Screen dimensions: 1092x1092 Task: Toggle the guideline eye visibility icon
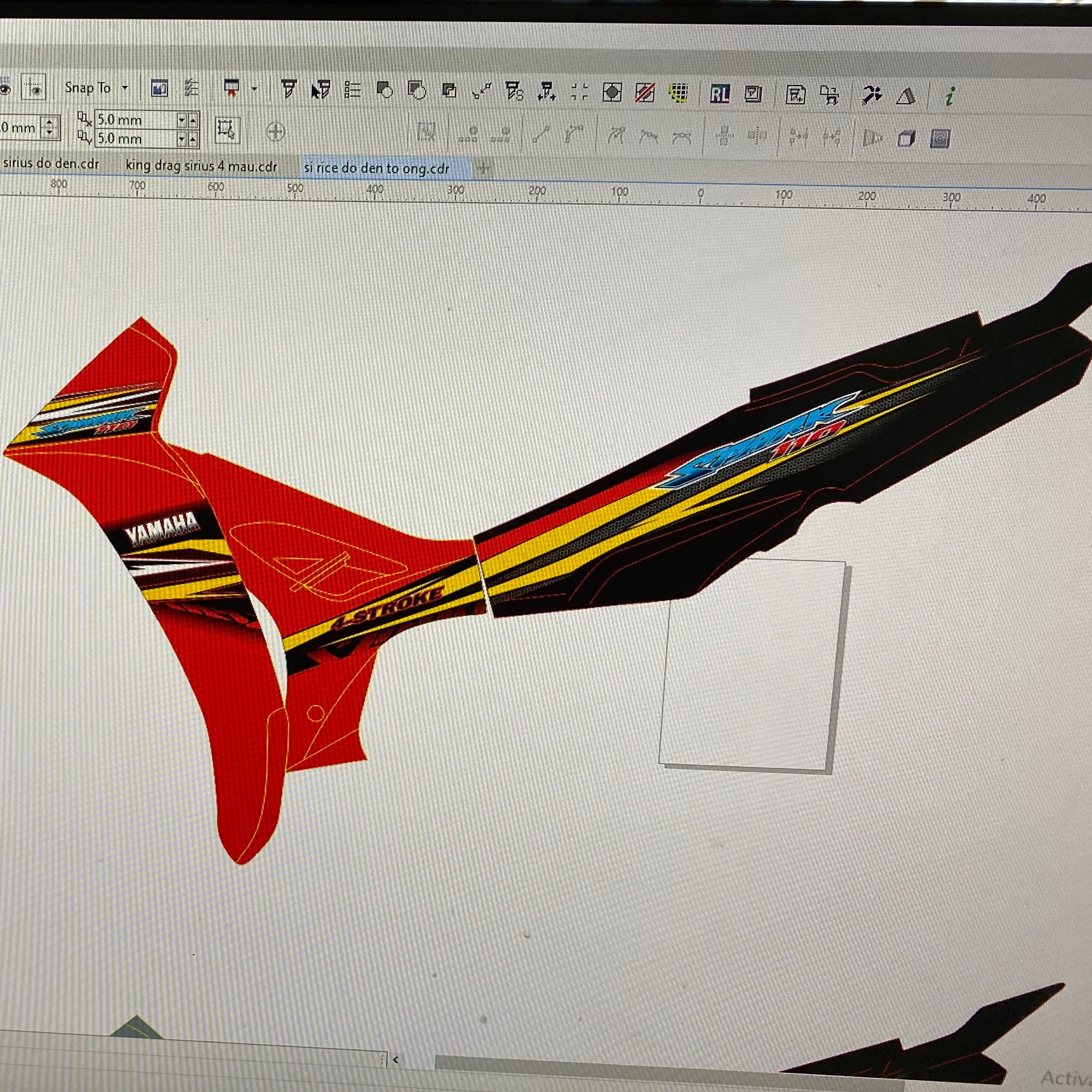click(x=34, y=88)
